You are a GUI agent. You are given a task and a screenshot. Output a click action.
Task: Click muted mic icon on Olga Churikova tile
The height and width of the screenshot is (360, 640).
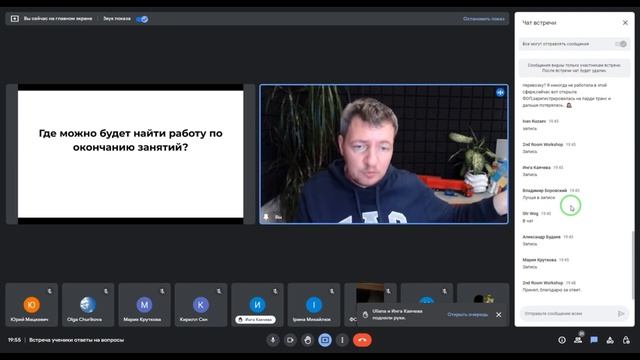pos(106,291)
